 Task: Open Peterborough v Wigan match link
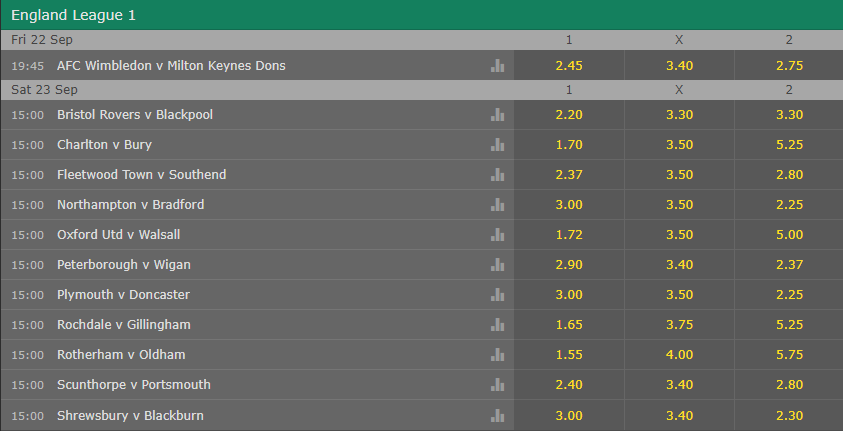[x=124, y=264]
